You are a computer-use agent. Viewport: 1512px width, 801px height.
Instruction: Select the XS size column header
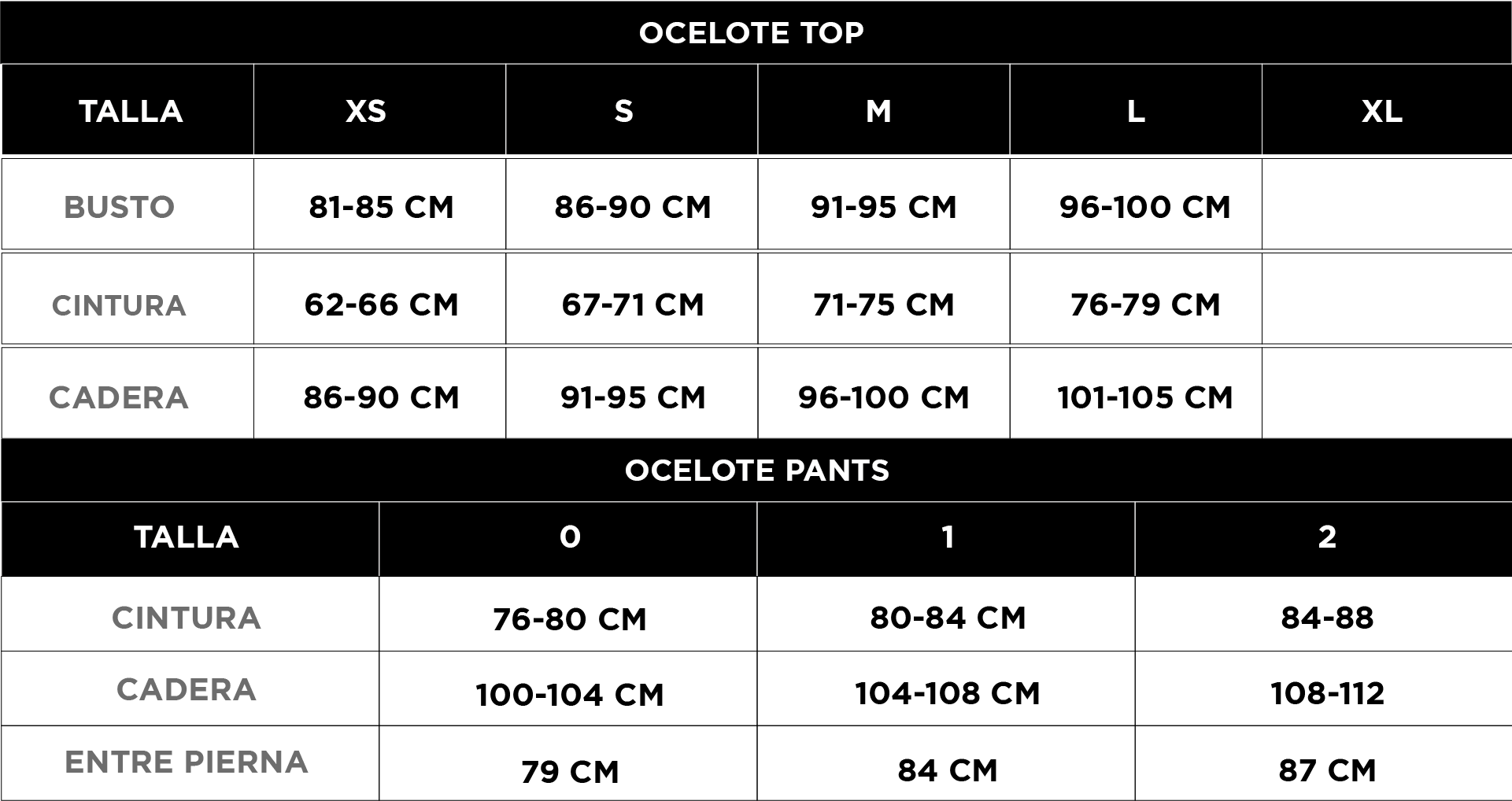pyautogui.click(x=366, y=111)
